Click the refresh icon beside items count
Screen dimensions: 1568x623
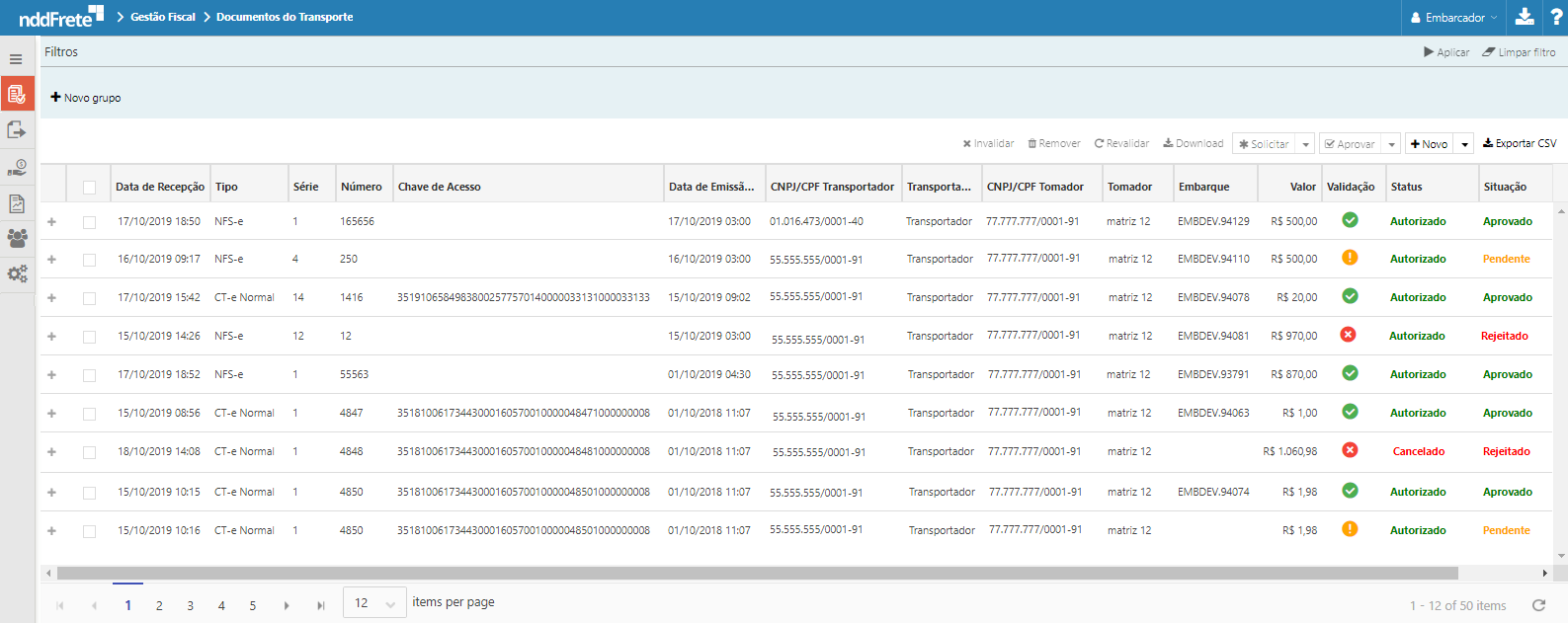[1538, 605]
